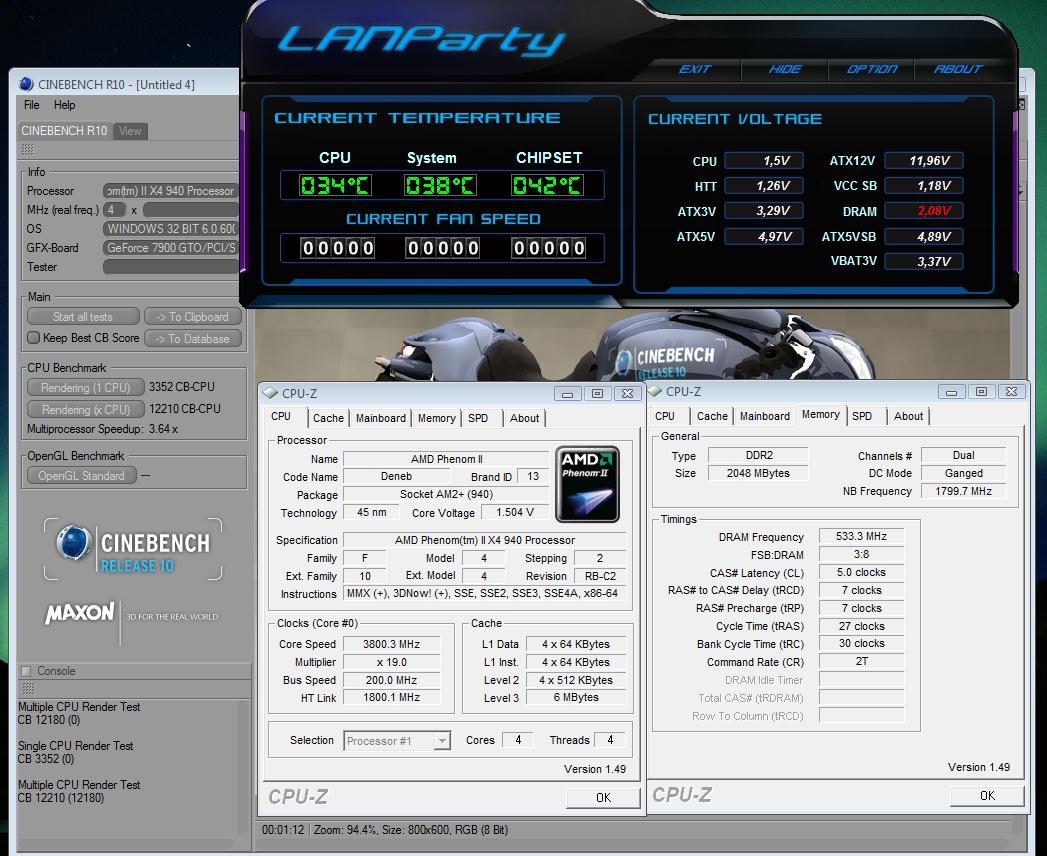Open the File menu in Cinebench
This screenshot has height=856, width=1047.
(31, 105)
